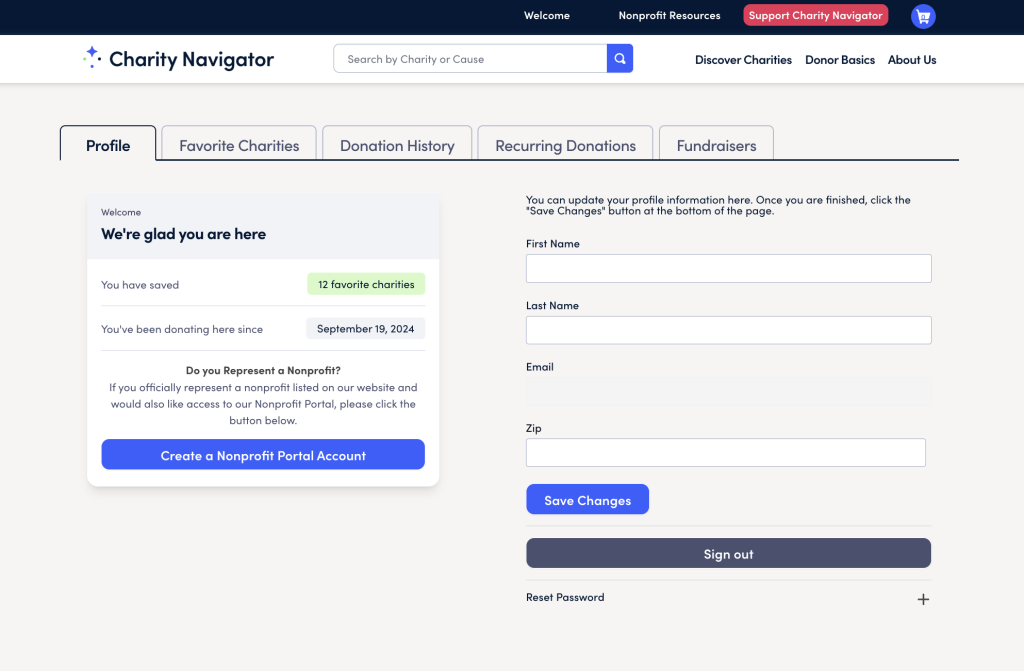The image size is (1024, 671).
Task: Open the Recurring Donations tab
Action: (565, 145)
